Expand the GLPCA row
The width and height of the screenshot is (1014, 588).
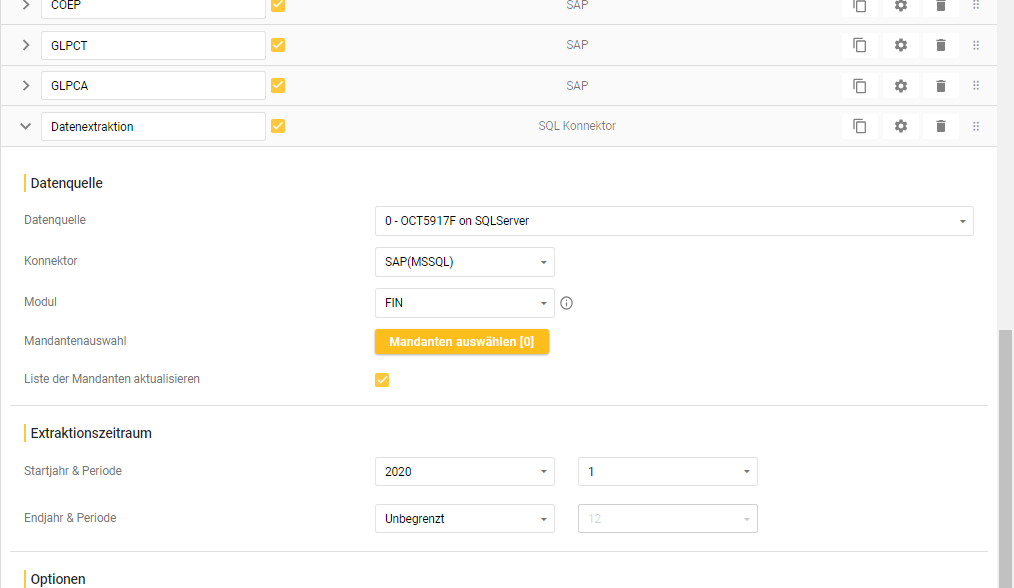[x=26, y=86]
